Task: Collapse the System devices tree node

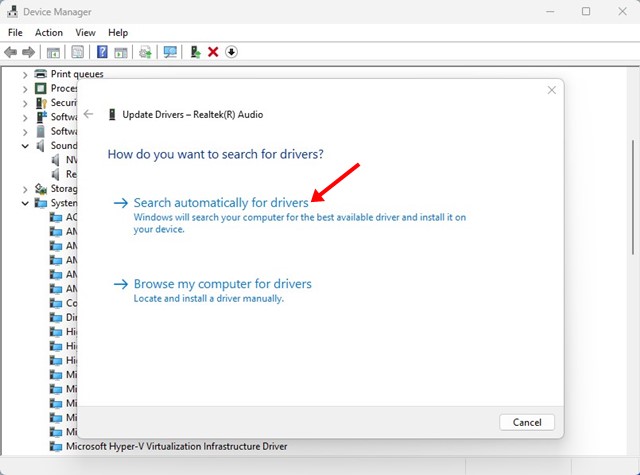Action: [x=26, y=203]
